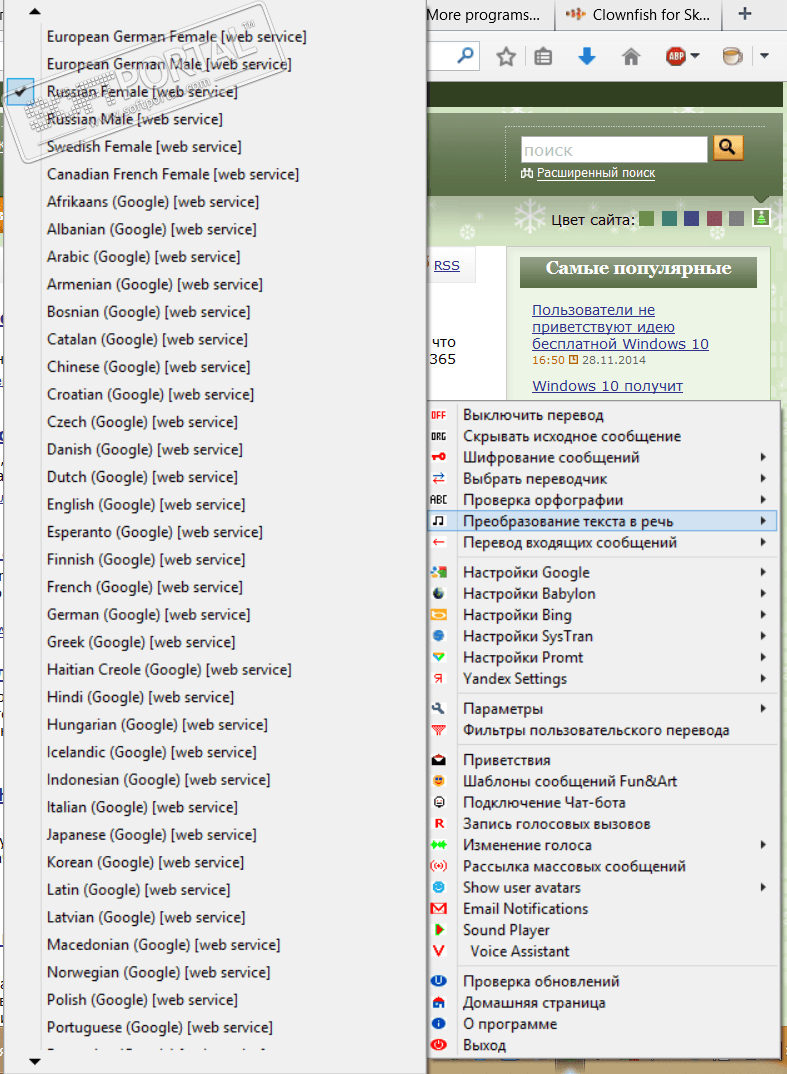
Task: Click the red R call recording icon
Action: [x=439, y=824]
